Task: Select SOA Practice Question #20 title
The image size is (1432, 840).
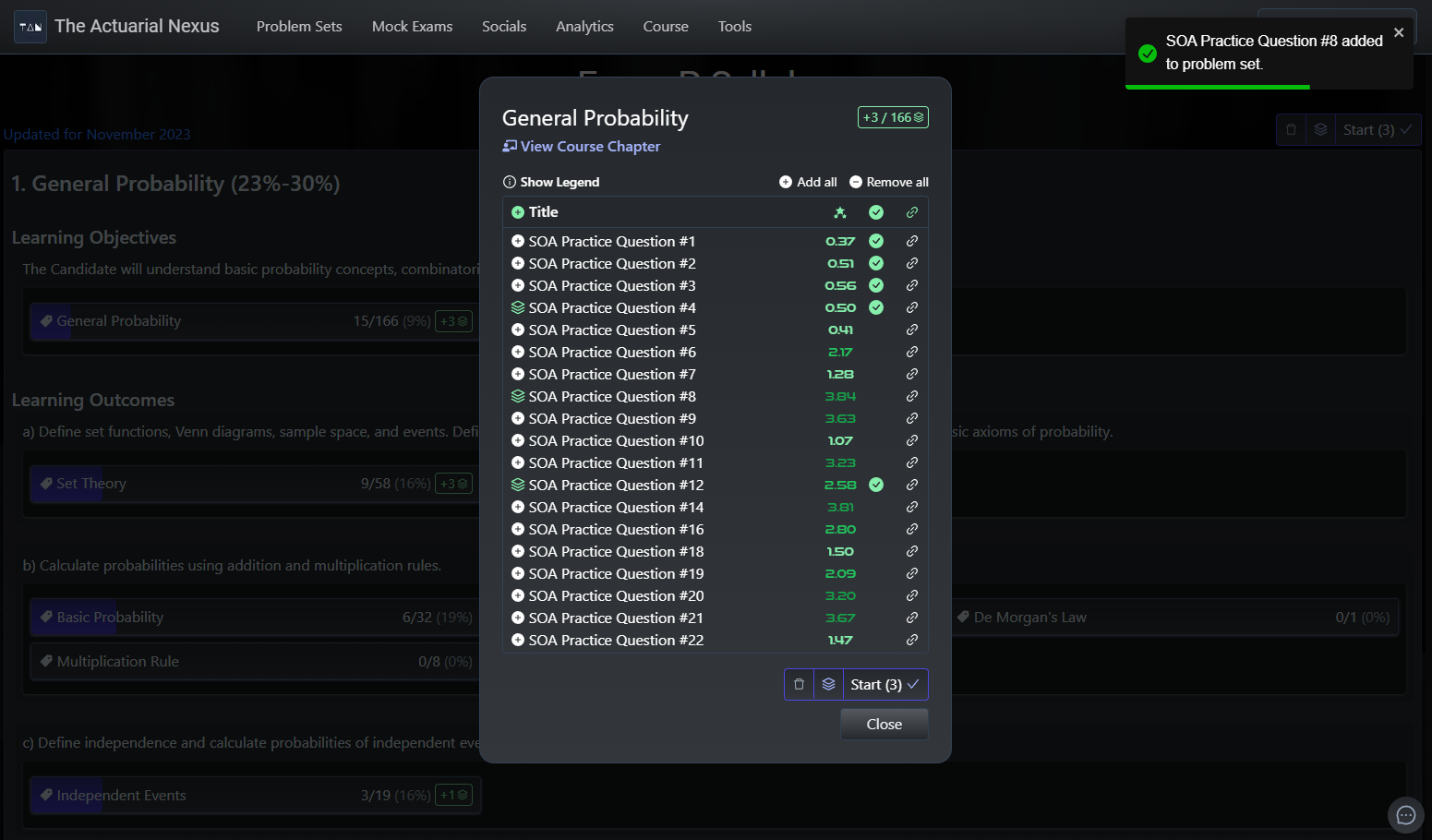Action: tap(616, 595)
